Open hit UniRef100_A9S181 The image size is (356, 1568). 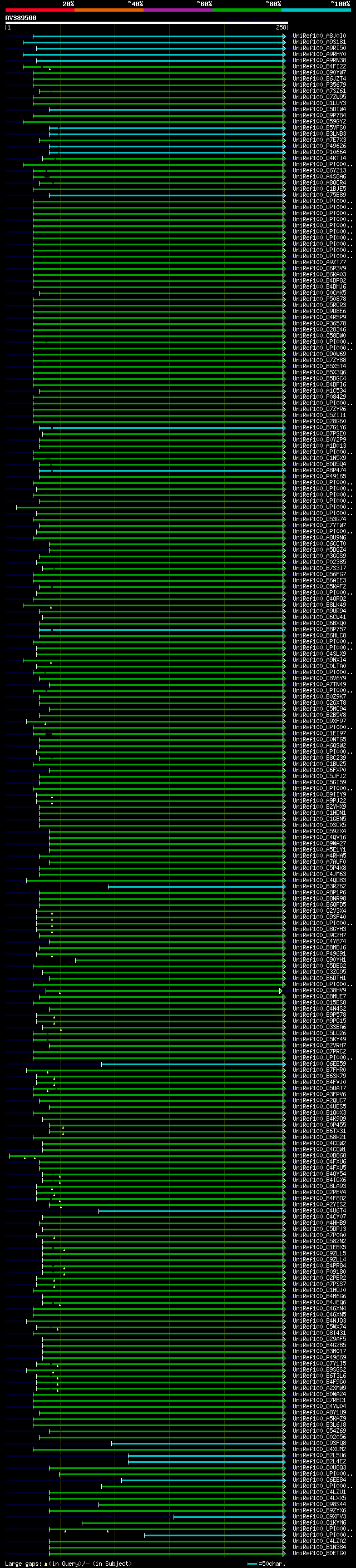[x=319, y=42]
